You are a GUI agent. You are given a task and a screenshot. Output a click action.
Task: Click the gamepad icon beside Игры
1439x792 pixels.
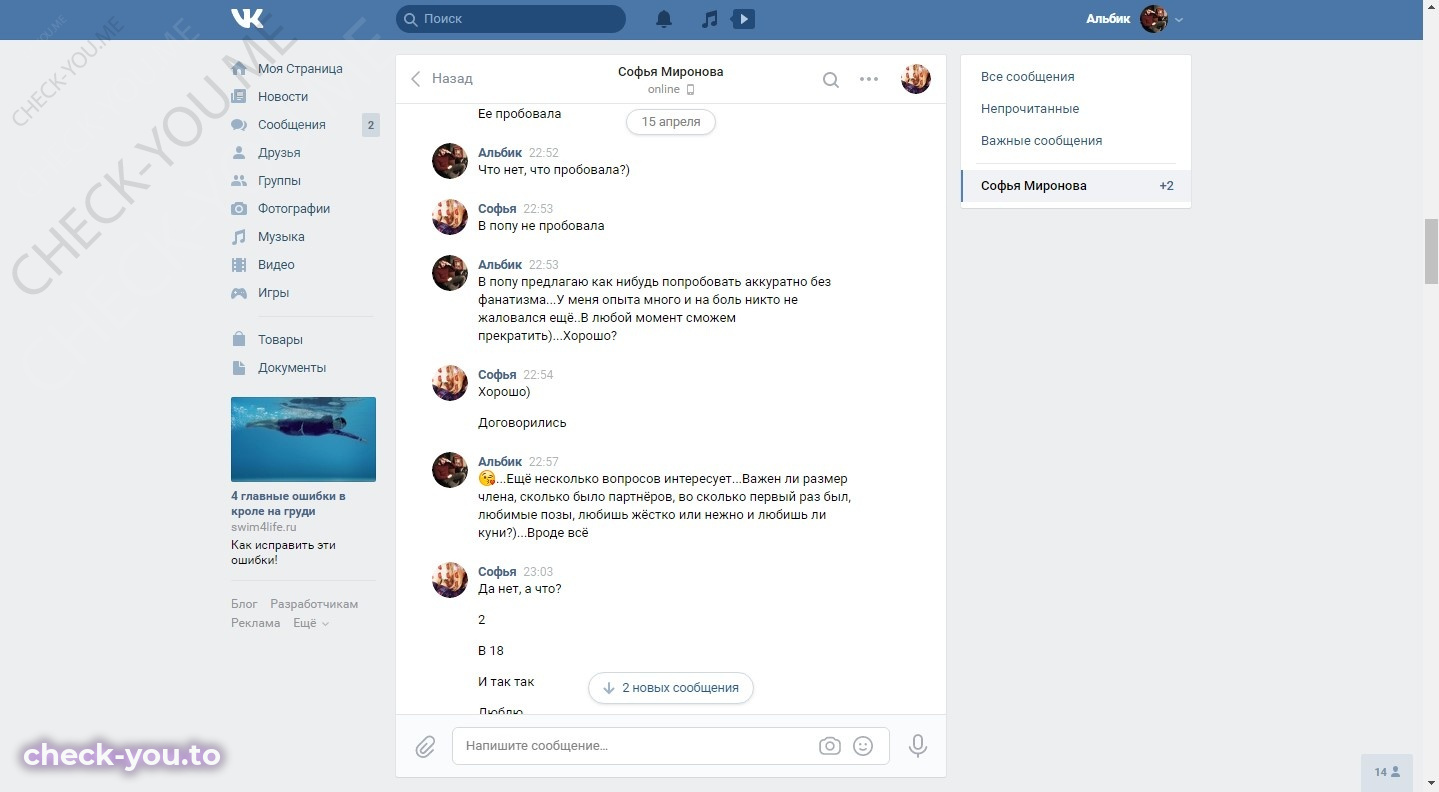(239, 293)
